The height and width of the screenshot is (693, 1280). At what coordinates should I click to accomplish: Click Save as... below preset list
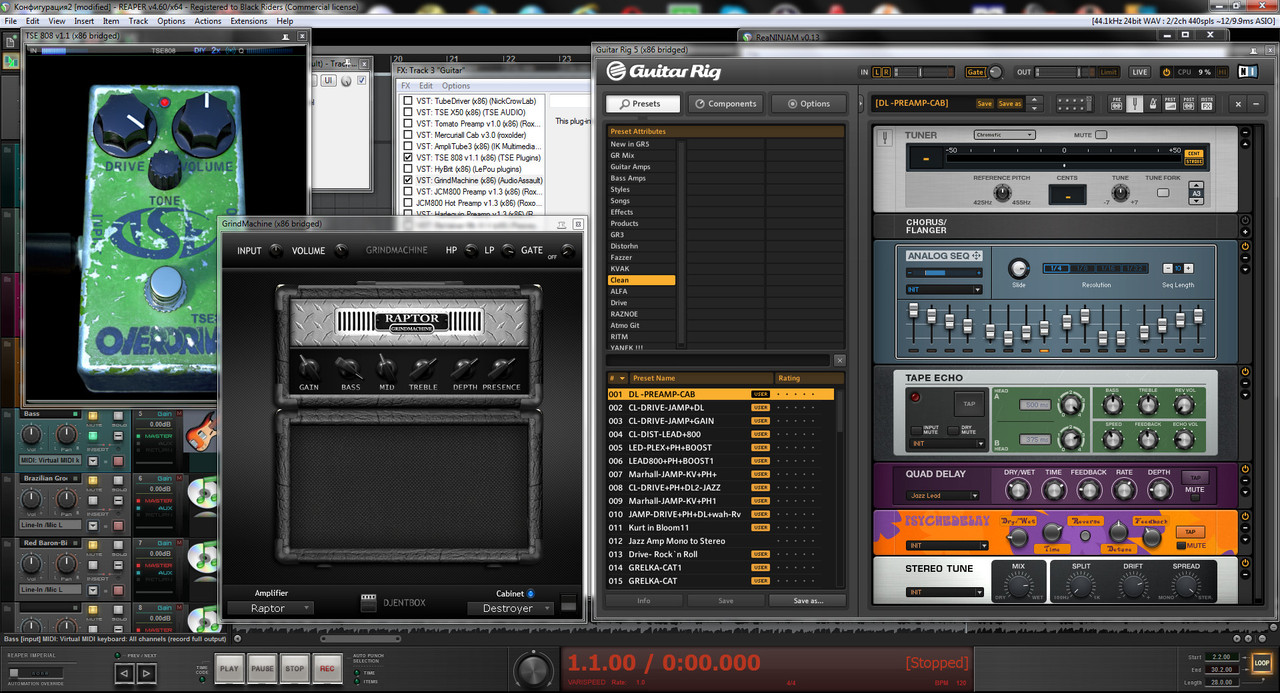coord(807,601)
